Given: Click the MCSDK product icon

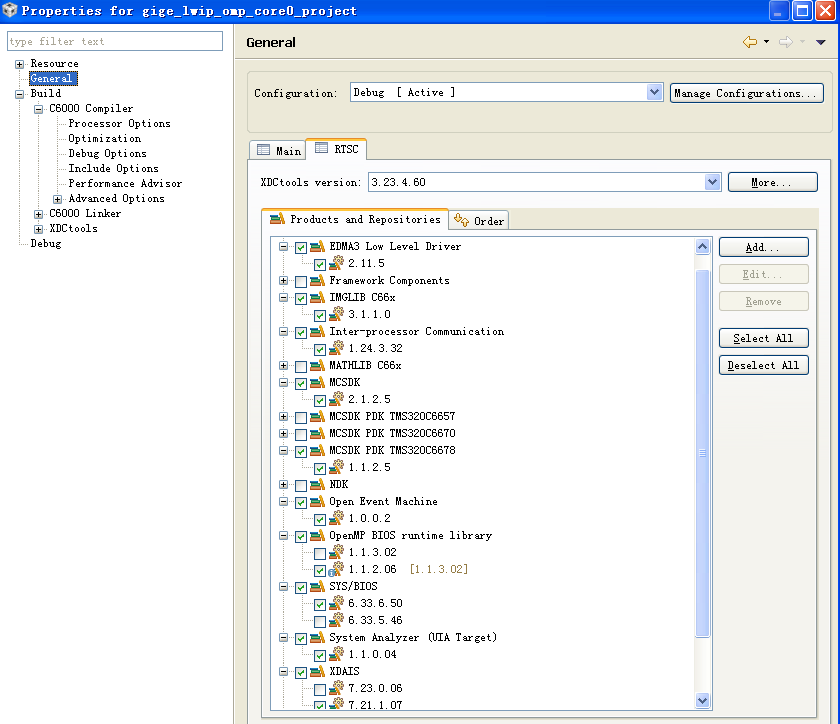Looking at the screenshot, I should point(318,383).
